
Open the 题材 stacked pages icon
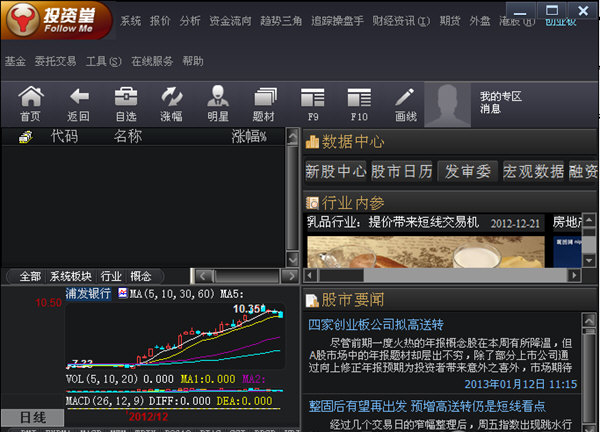265,96
